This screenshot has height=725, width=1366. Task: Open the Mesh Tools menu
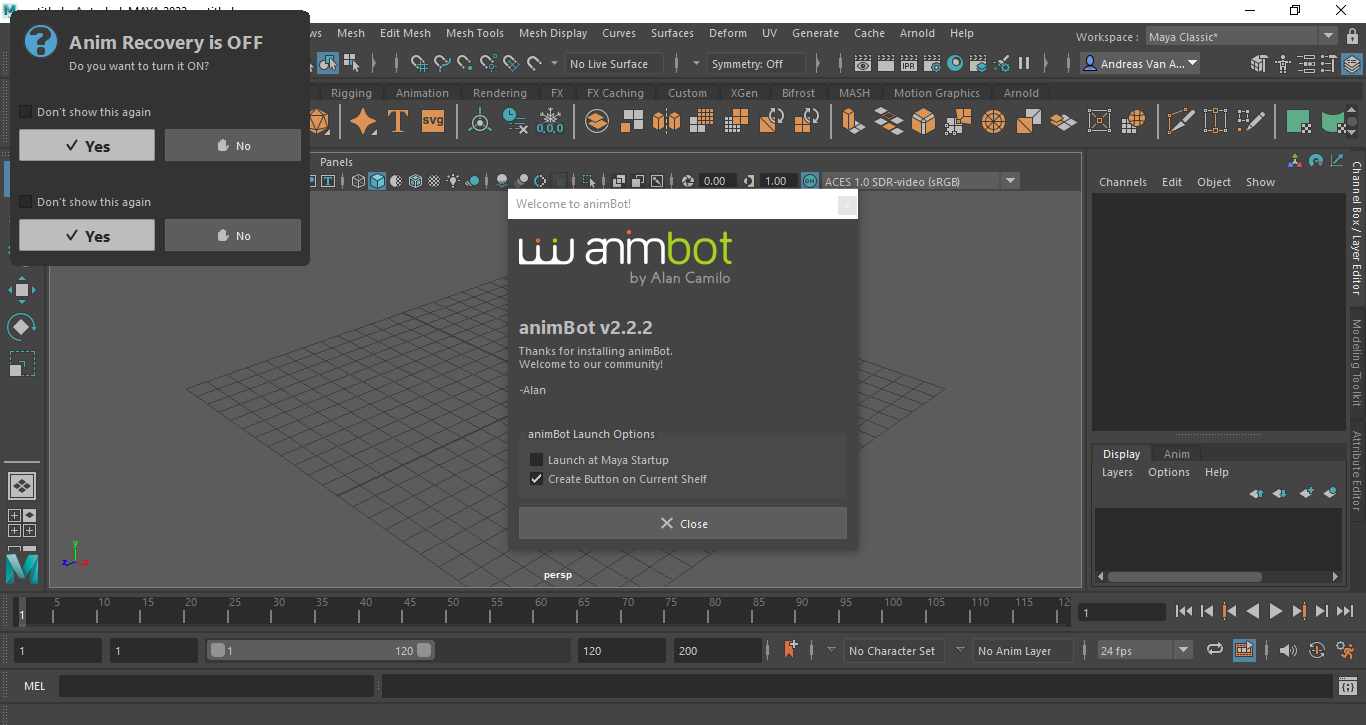tap(474, 33)
